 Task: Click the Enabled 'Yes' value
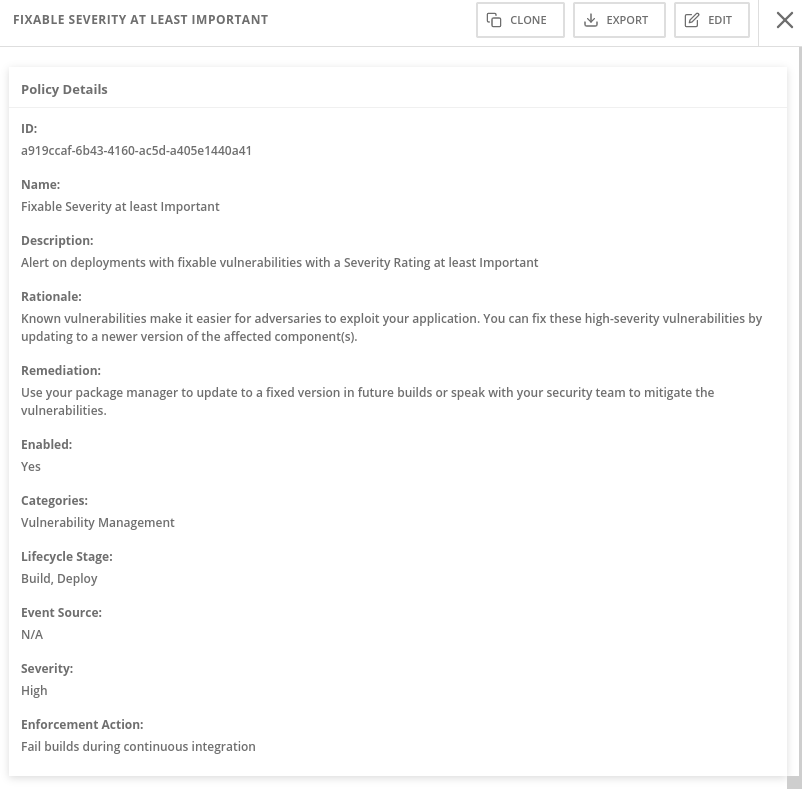click(x=31, y=466)
